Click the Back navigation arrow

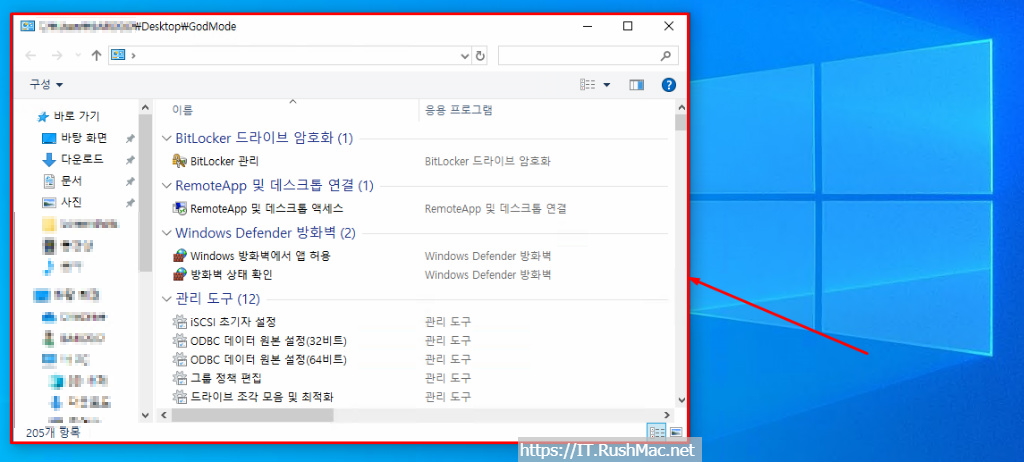(30, 56)
